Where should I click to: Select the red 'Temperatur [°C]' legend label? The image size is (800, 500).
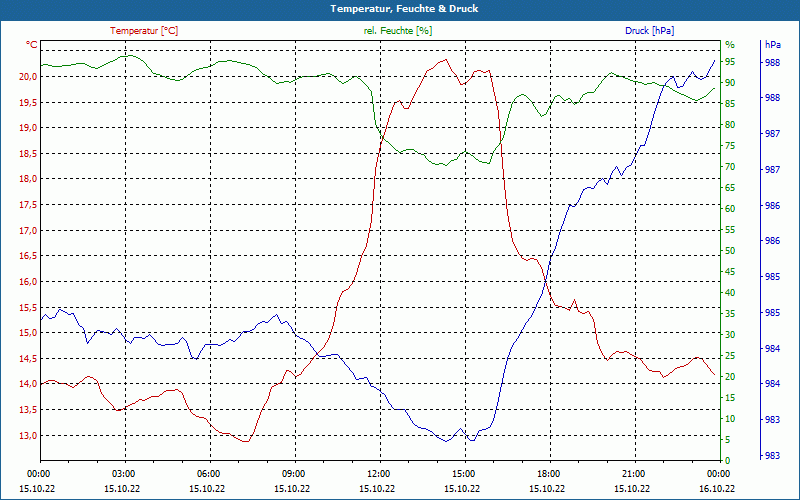tap(144, 31)
